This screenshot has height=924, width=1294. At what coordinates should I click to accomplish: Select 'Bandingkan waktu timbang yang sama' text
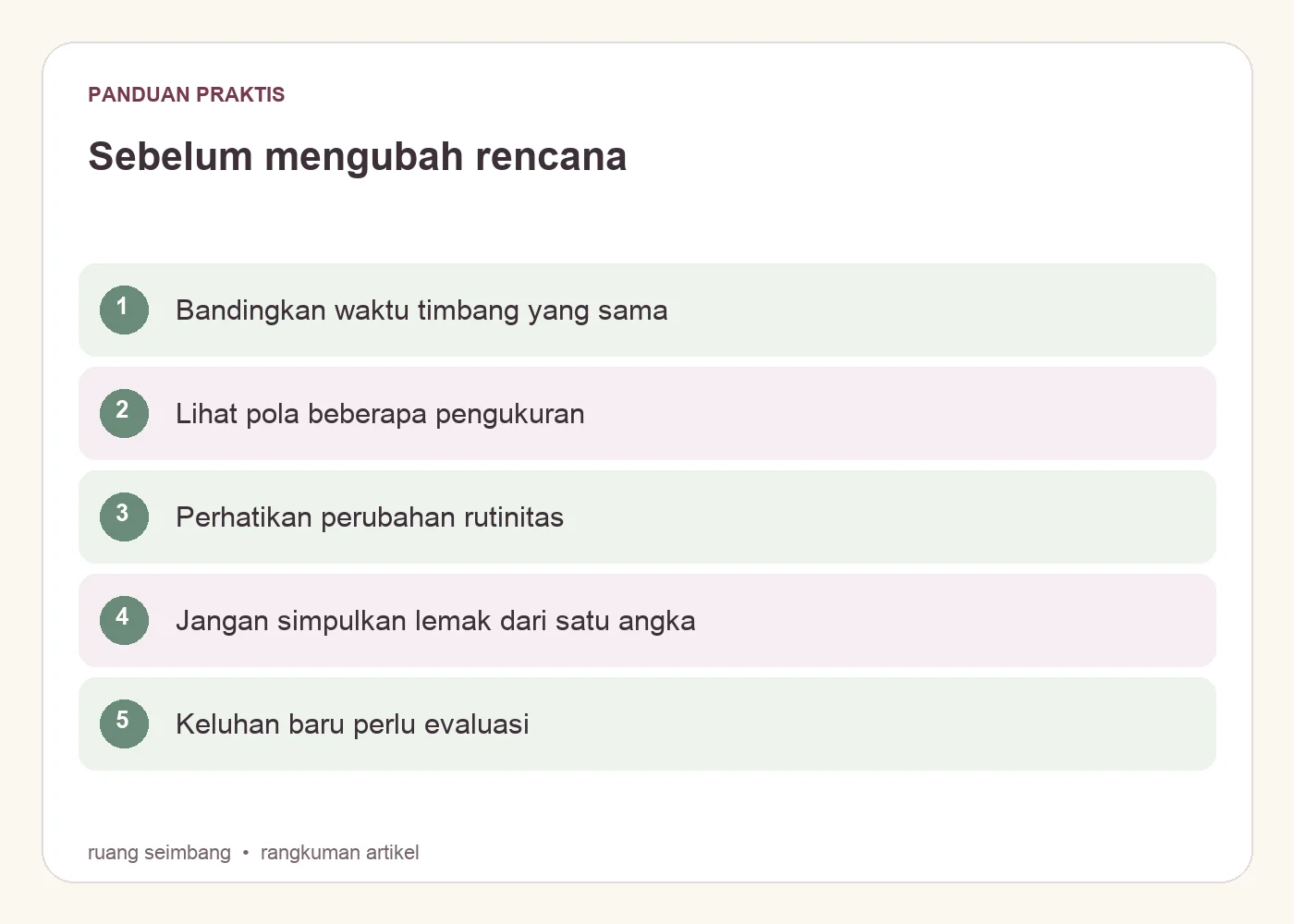421,310
